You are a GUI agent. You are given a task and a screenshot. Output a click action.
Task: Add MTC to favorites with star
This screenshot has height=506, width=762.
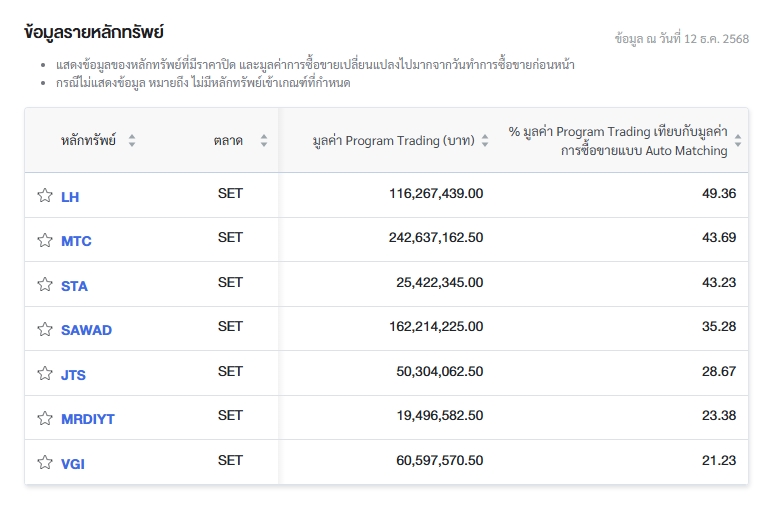click(x=44, y=240)
